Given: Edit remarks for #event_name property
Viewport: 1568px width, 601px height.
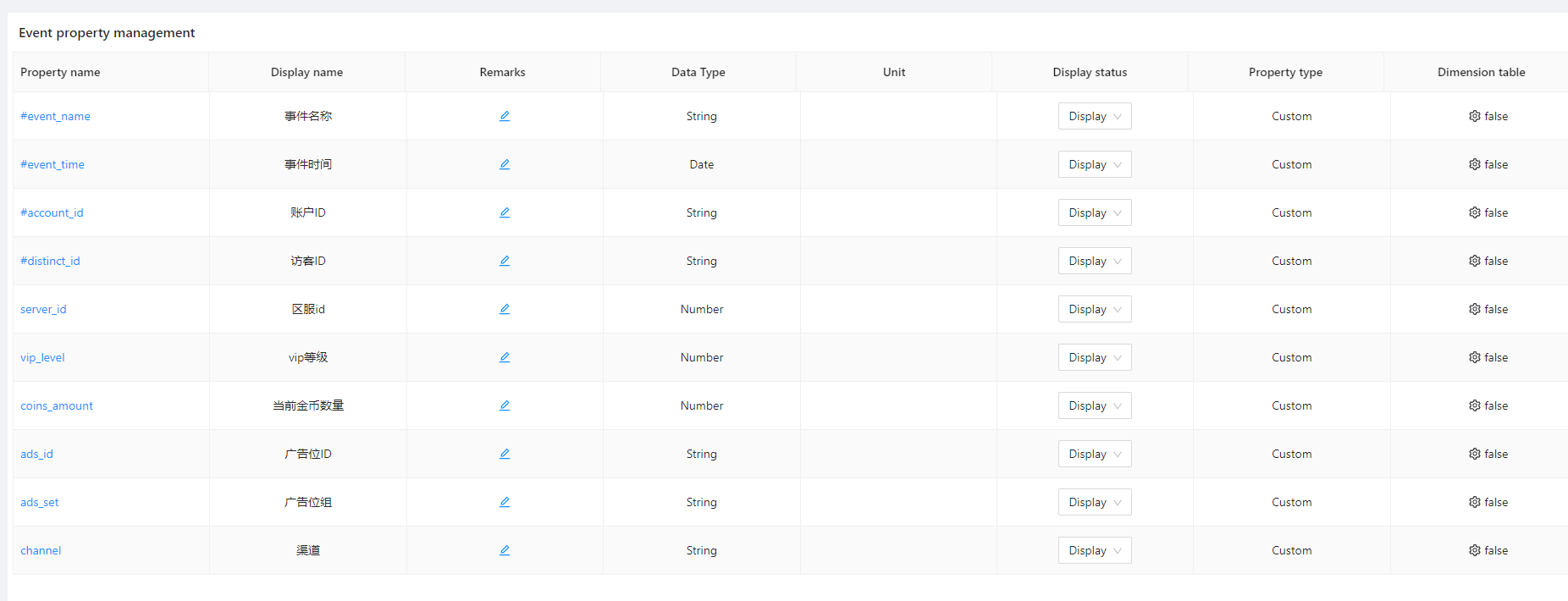Looking at the screenshot, I should (504, 116).
